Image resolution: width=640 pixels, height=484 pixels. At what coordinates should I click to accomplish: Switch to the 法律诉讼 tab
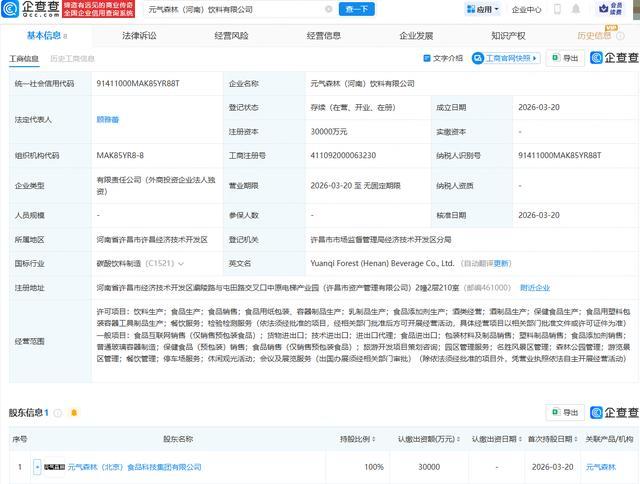pos(139,36)
